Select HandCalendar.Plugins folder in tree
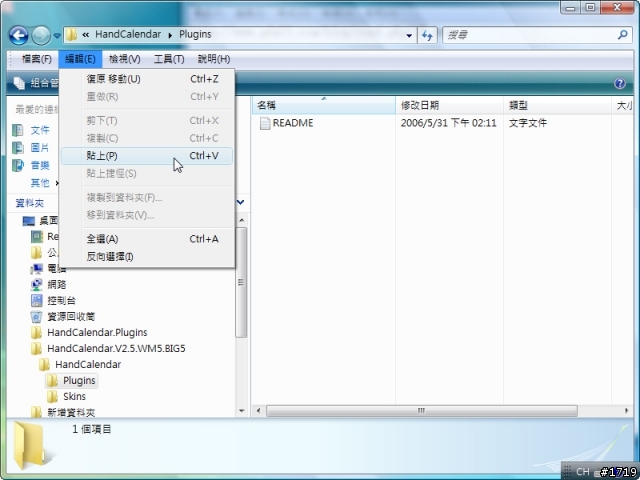 pos(97,332)
